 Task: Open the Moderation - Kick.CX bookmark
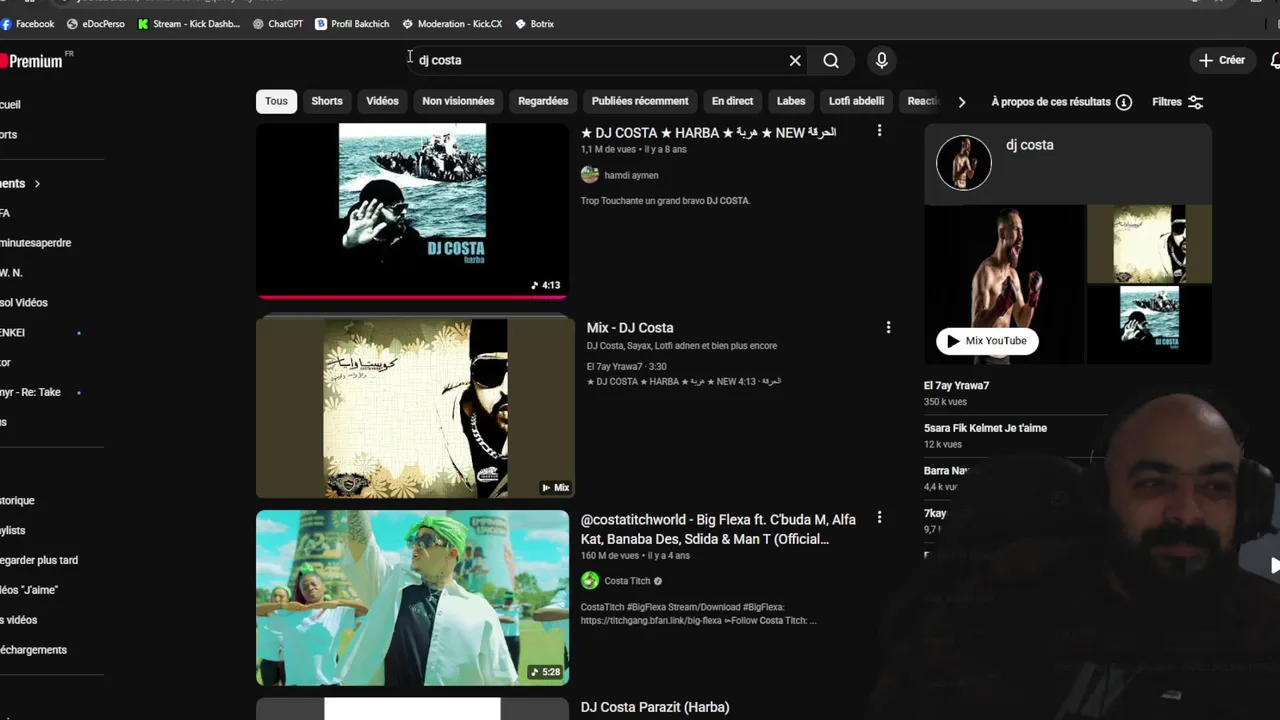click(x=452, y=24)
